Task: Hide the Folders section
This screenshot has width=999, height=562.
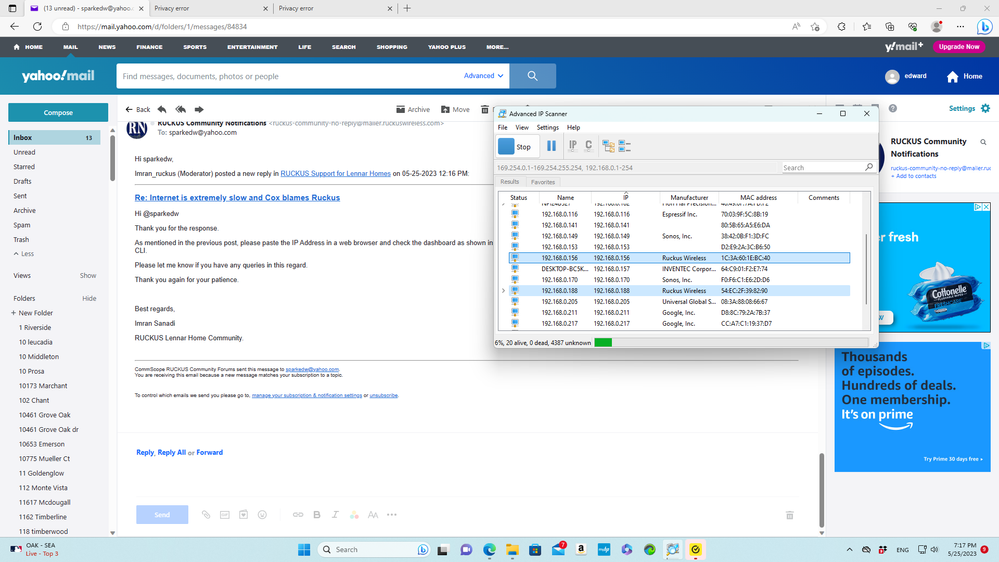Action: tap(89, 298)
